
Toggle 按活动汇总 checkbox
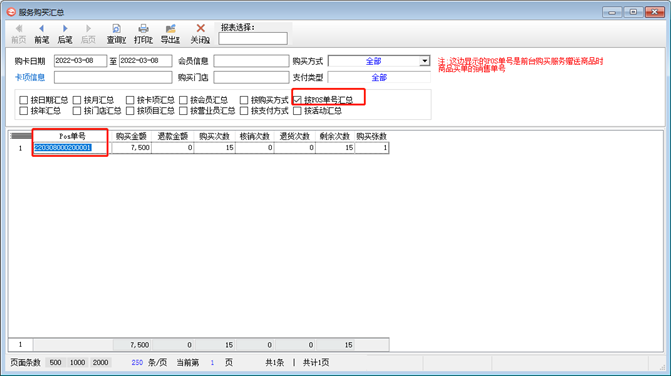[297, 111]
